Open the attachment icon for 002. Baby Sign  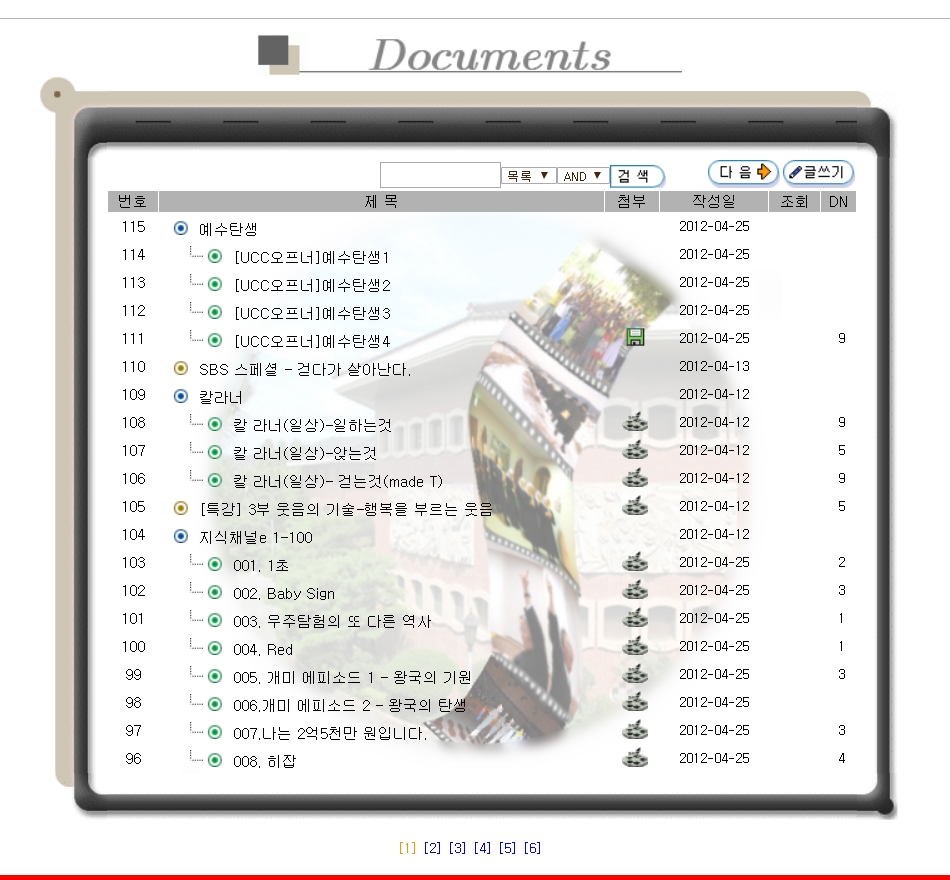tap(635, 589)
